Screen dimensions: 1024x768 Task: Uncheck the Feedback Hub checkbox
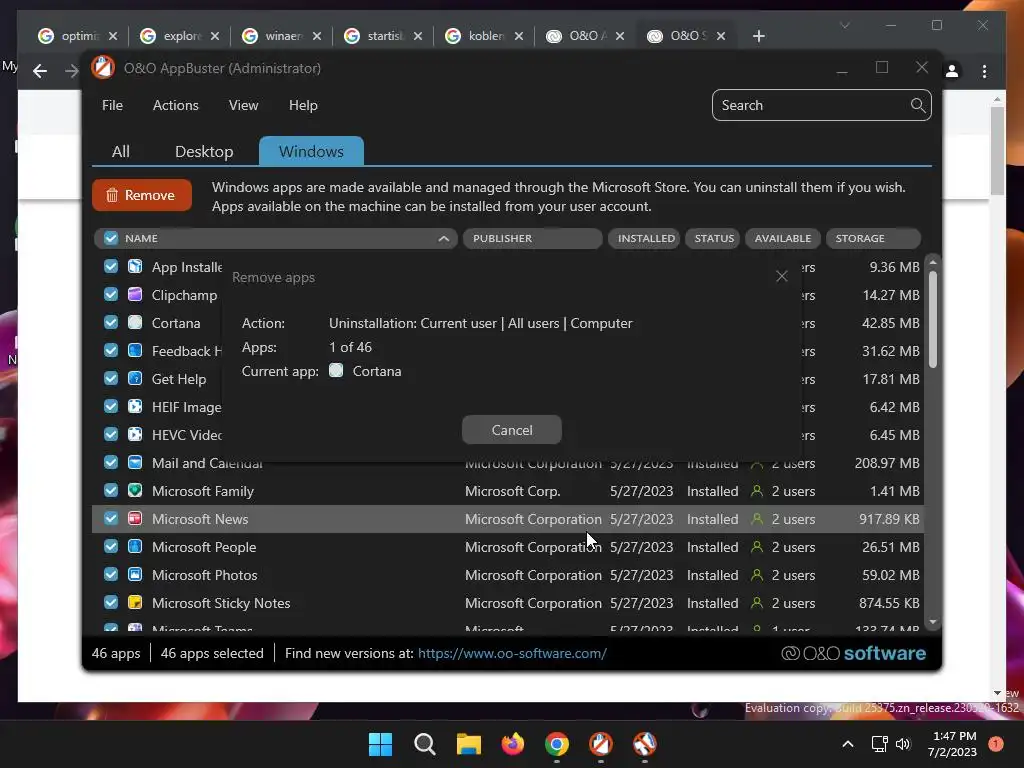111,351
